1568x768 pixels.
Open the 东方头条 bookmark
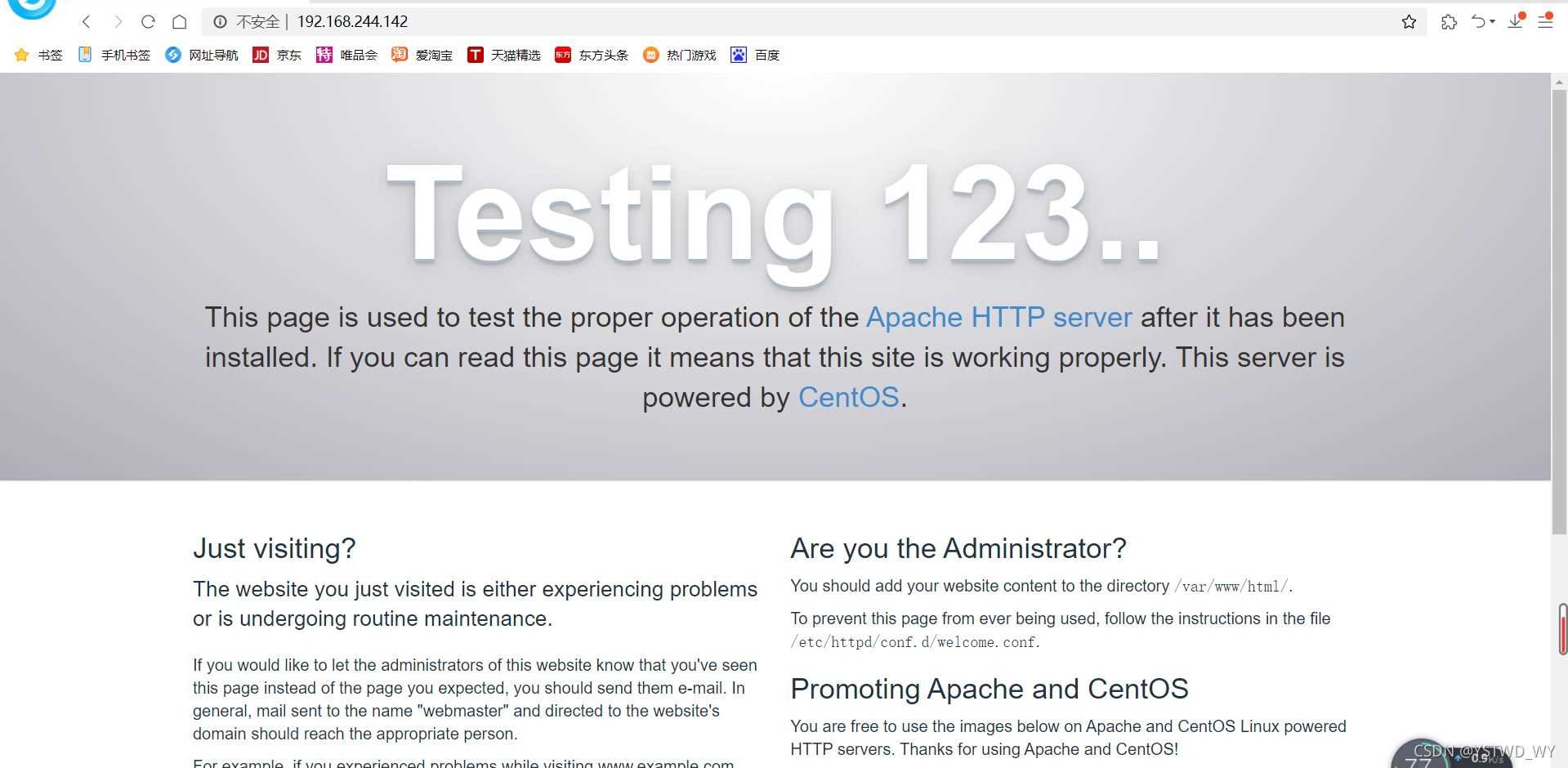tap(592, 55)
